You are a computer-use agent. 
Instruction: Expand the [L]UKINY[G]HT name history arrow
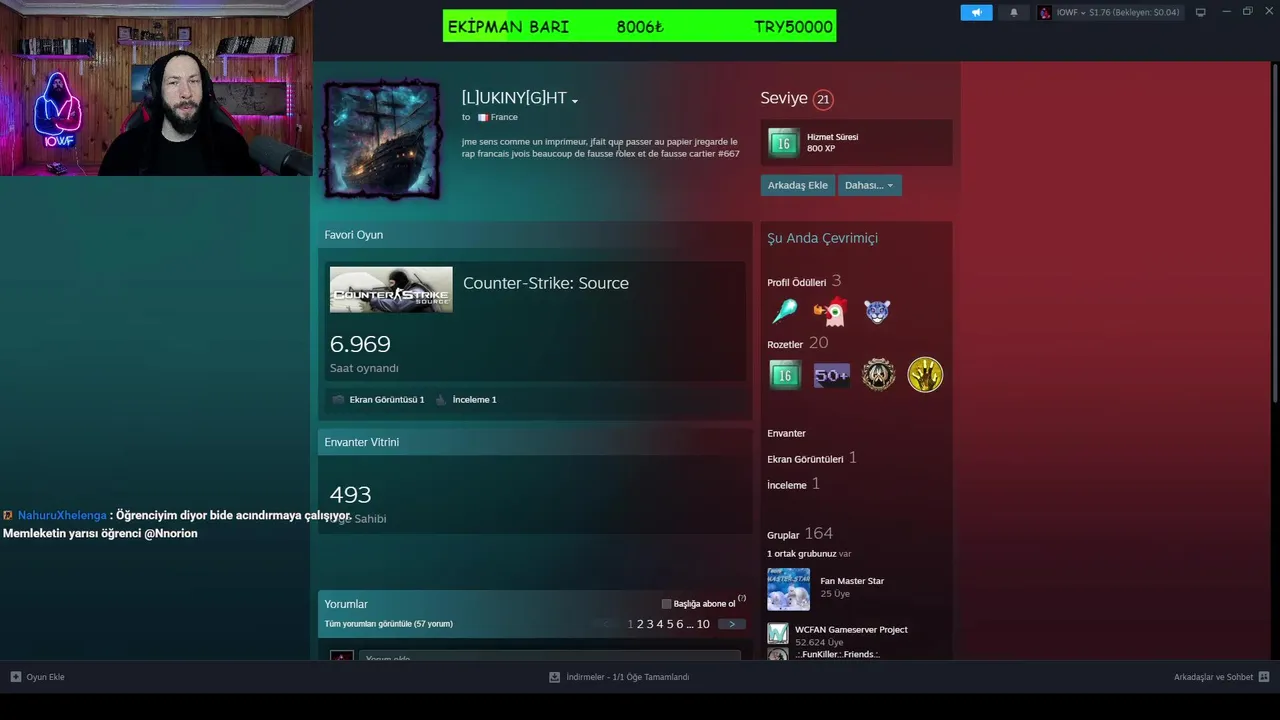point(575,100)
